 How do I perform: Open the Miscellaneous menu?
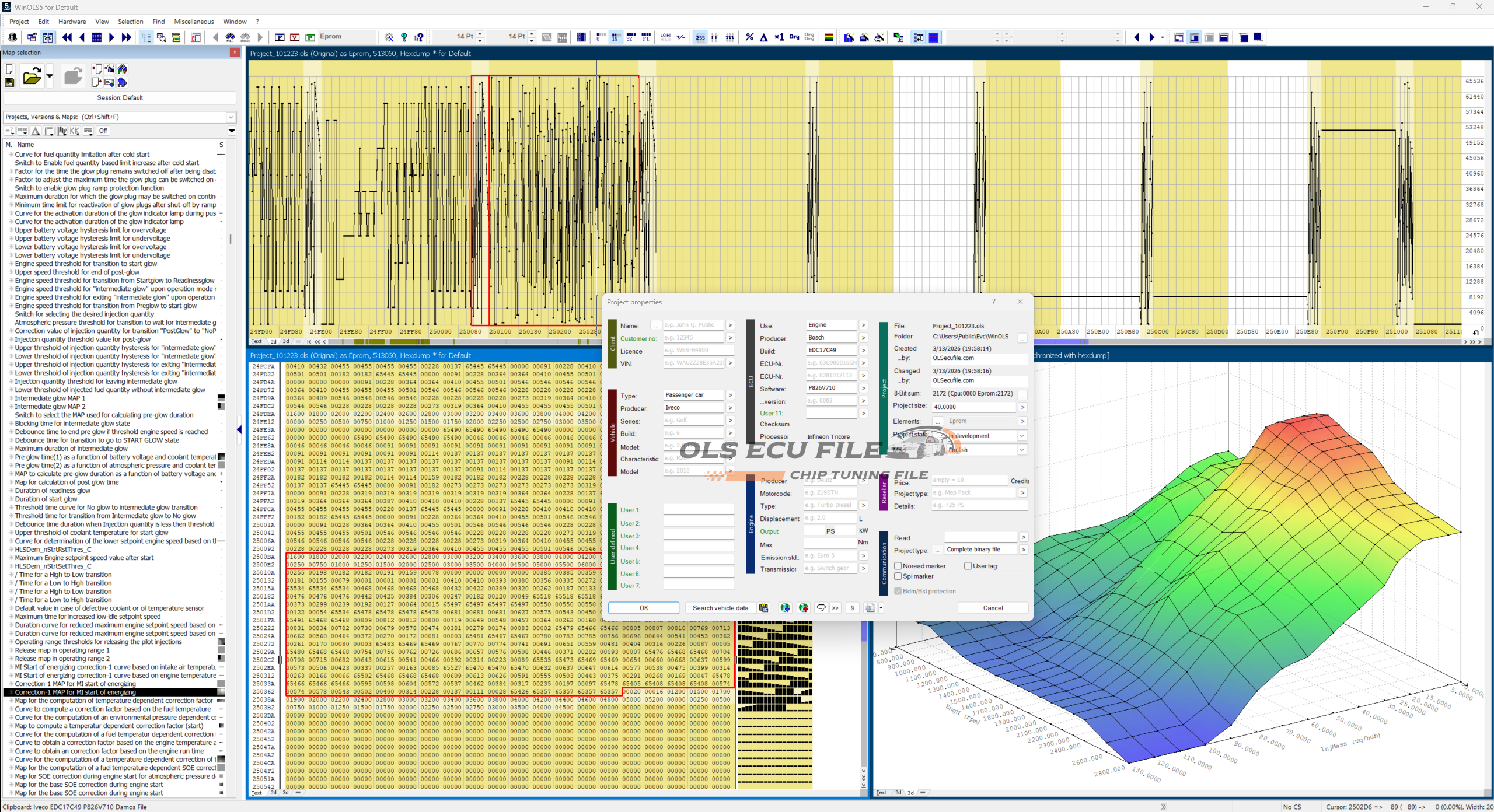point(194,22)
